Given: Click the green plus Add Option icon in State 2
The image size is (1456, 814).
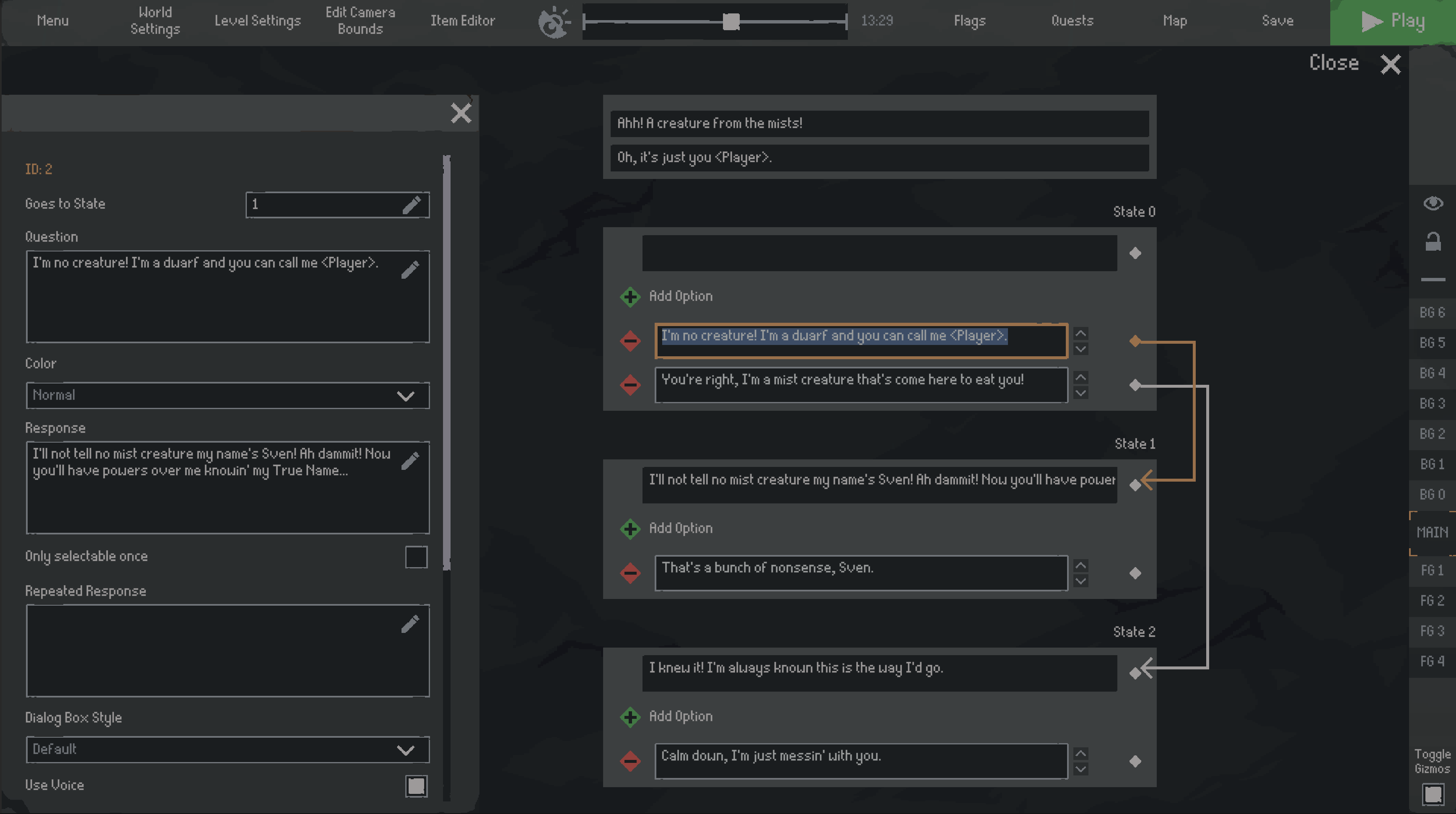Looking at the screenshot, I should pos(630,717).
